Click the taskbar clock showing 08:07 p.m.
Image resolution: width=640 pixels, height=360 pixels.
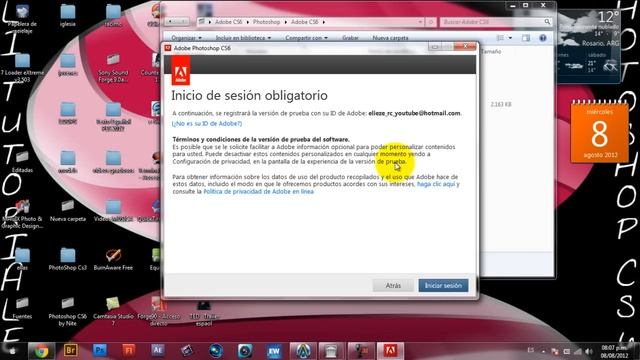tap(614, 351)
